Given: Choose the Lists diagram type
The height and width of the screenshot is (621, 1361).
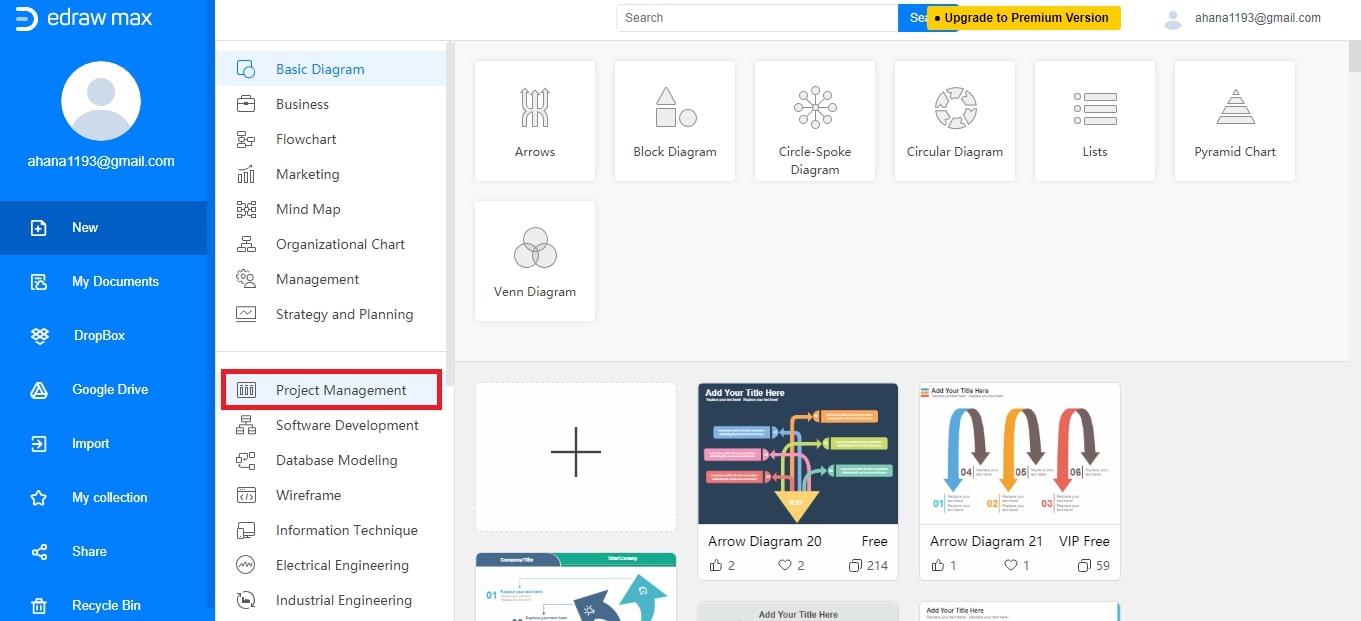Looking at the screenshot, I should click(1095, 121).
